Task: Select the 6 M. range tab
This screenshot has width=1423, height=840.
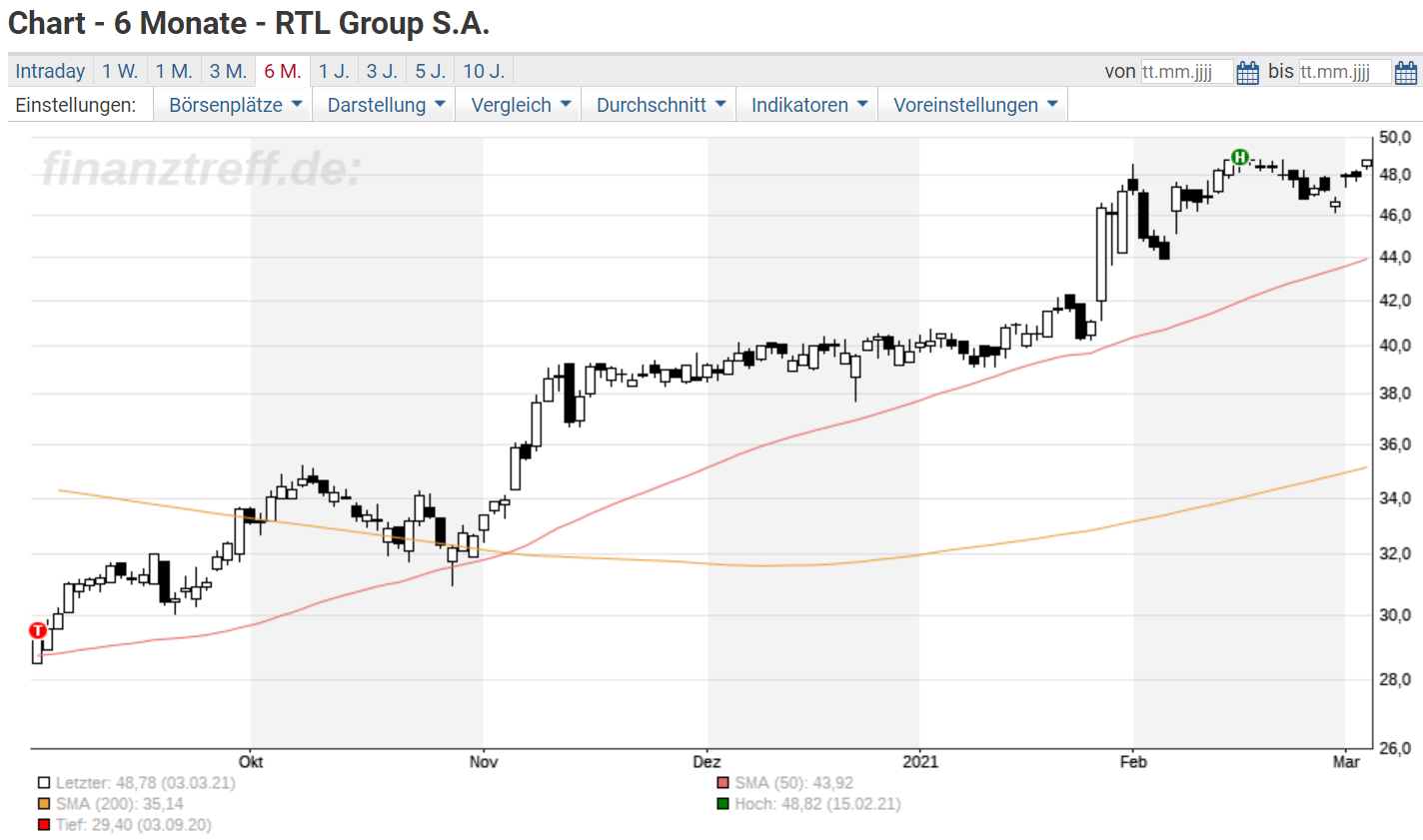Action: click(x=283, y=71)
